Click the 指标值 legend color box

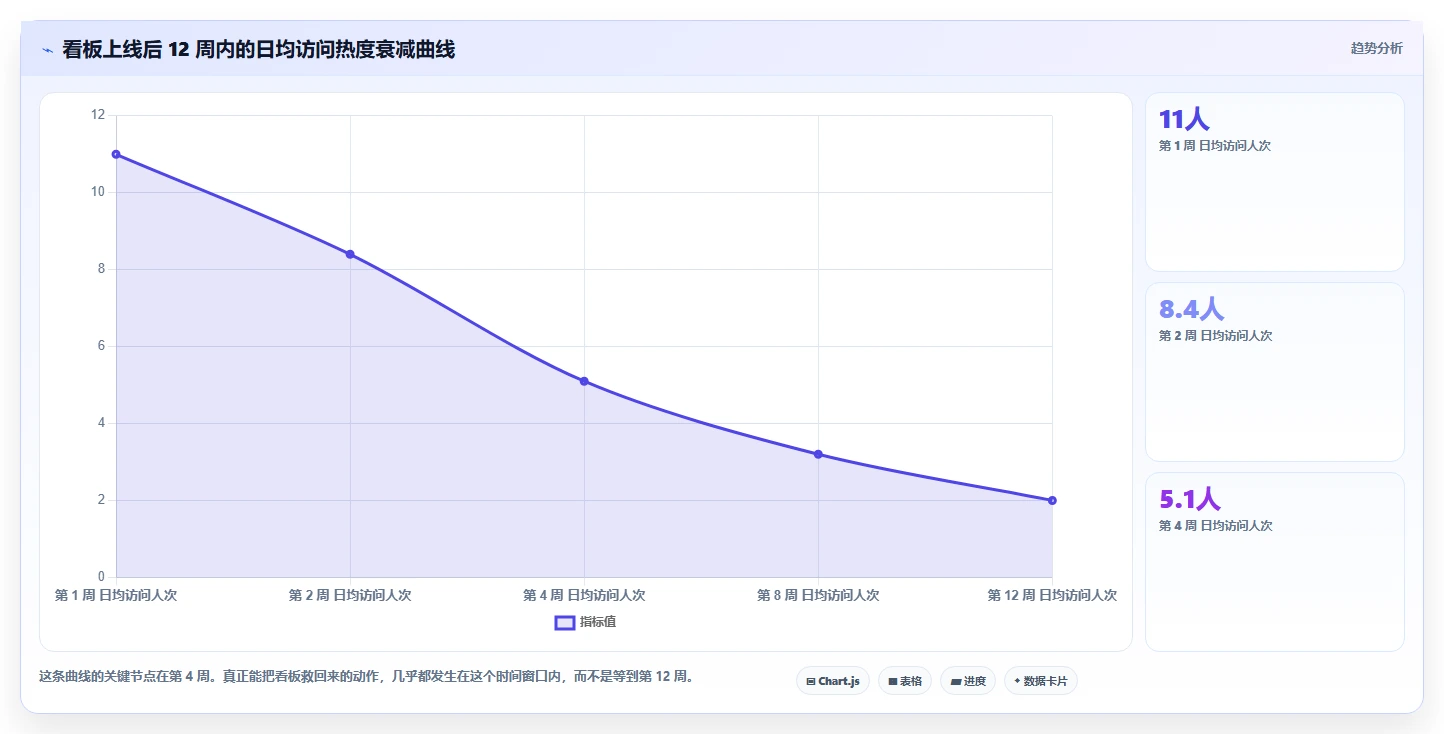564,623
